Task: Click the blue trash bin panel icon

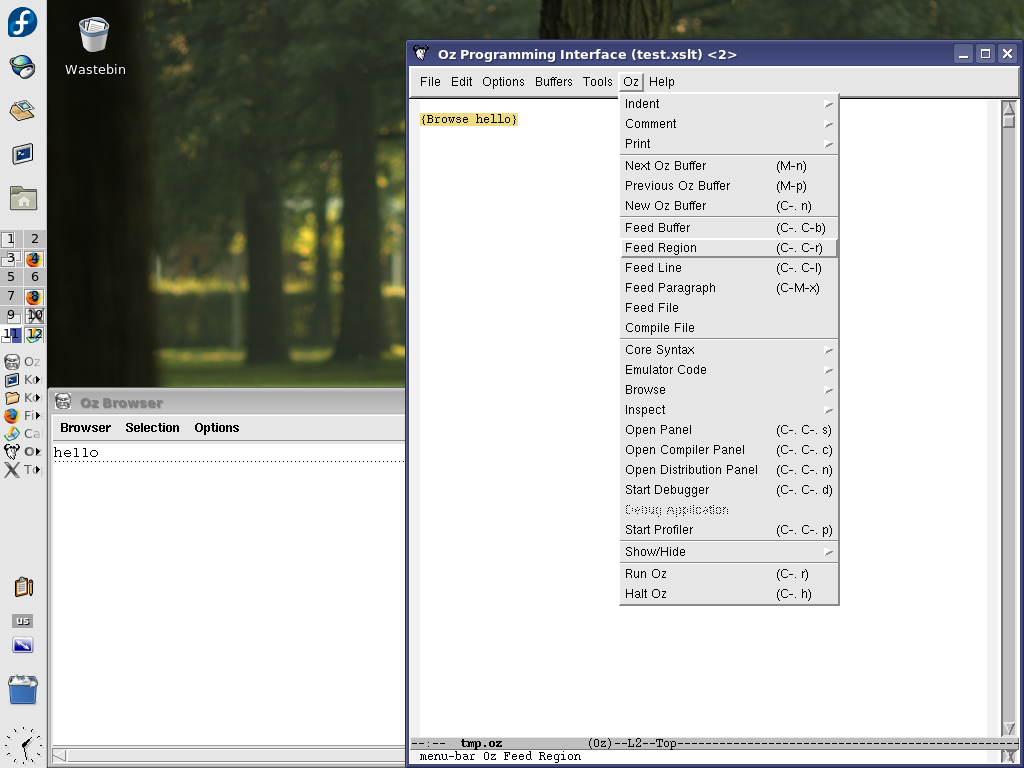Action: tap(22, 689)
